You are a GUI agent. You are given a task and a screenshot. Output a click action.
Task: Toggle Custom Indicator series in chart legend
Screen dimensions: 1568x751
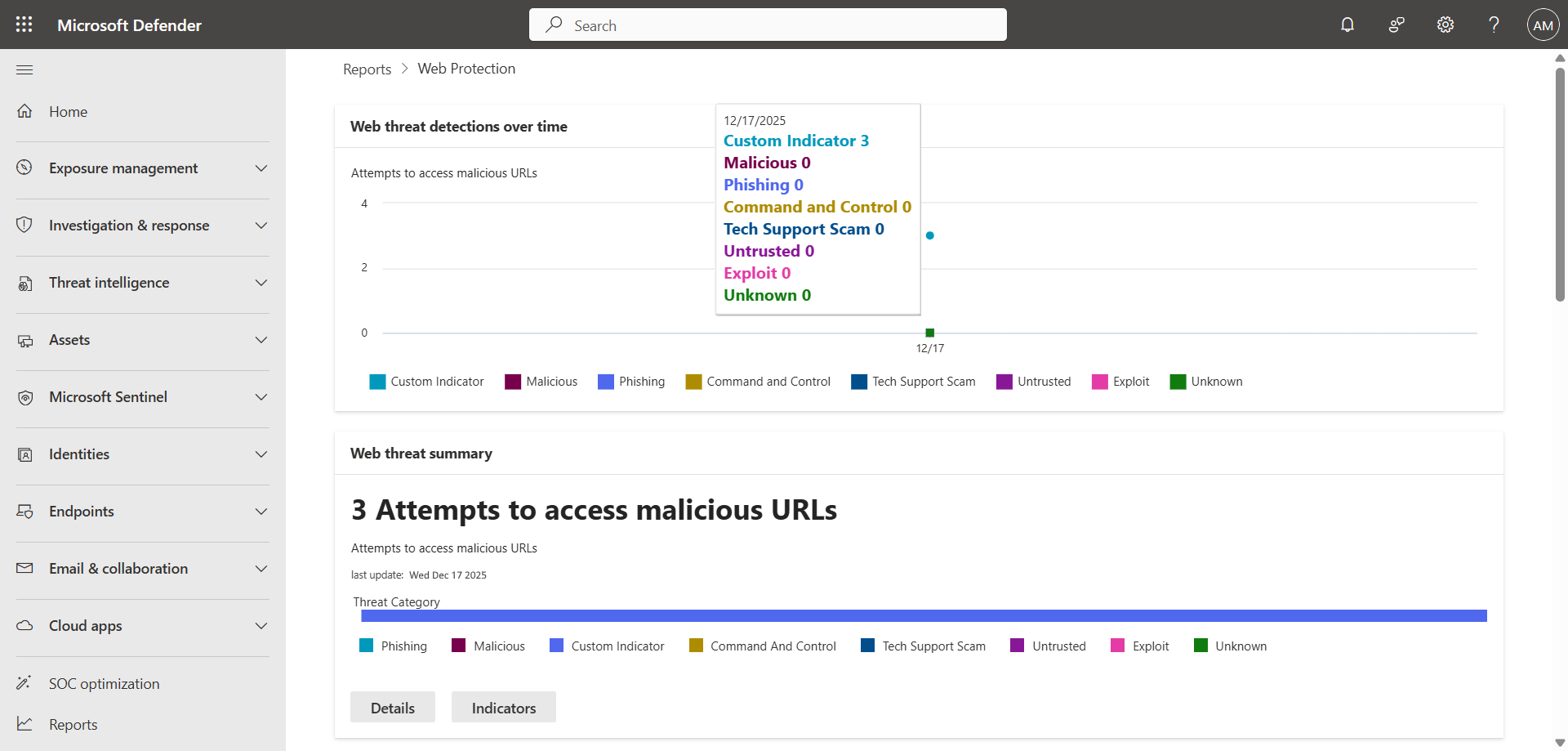[426, 382]
